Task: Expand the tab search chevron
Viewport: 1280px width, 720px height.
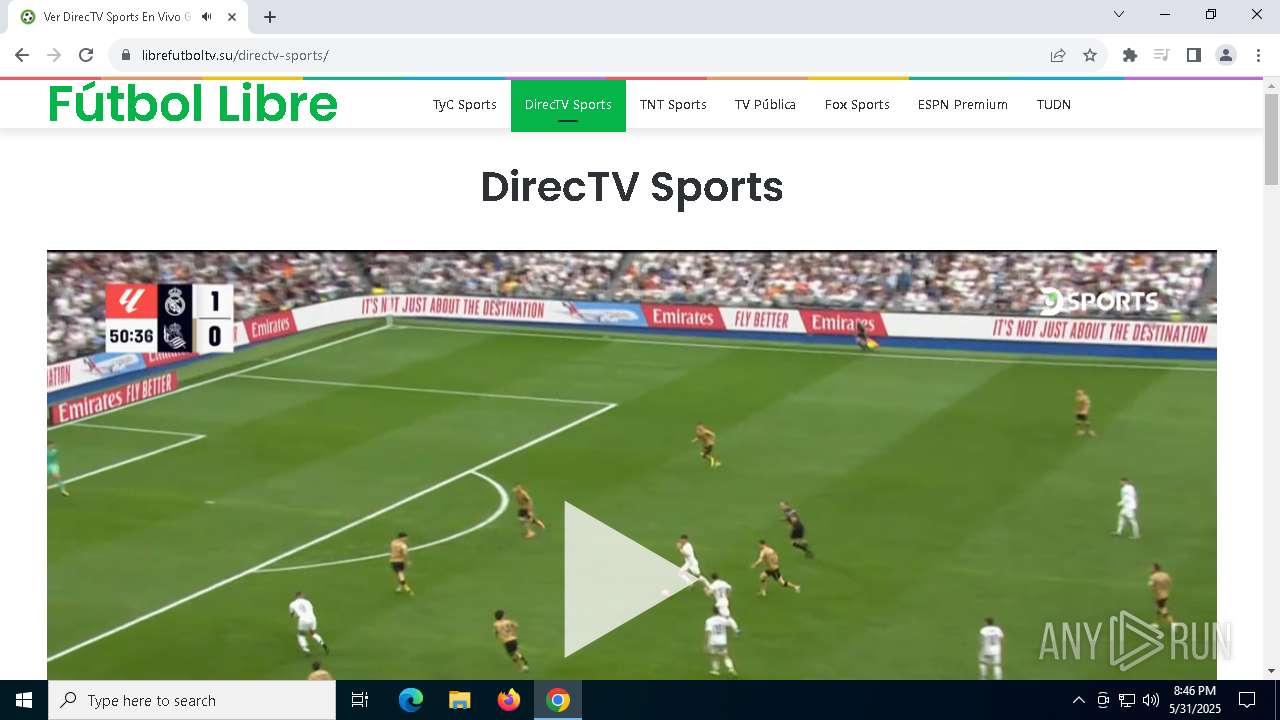Action: tap(1119, 14)
